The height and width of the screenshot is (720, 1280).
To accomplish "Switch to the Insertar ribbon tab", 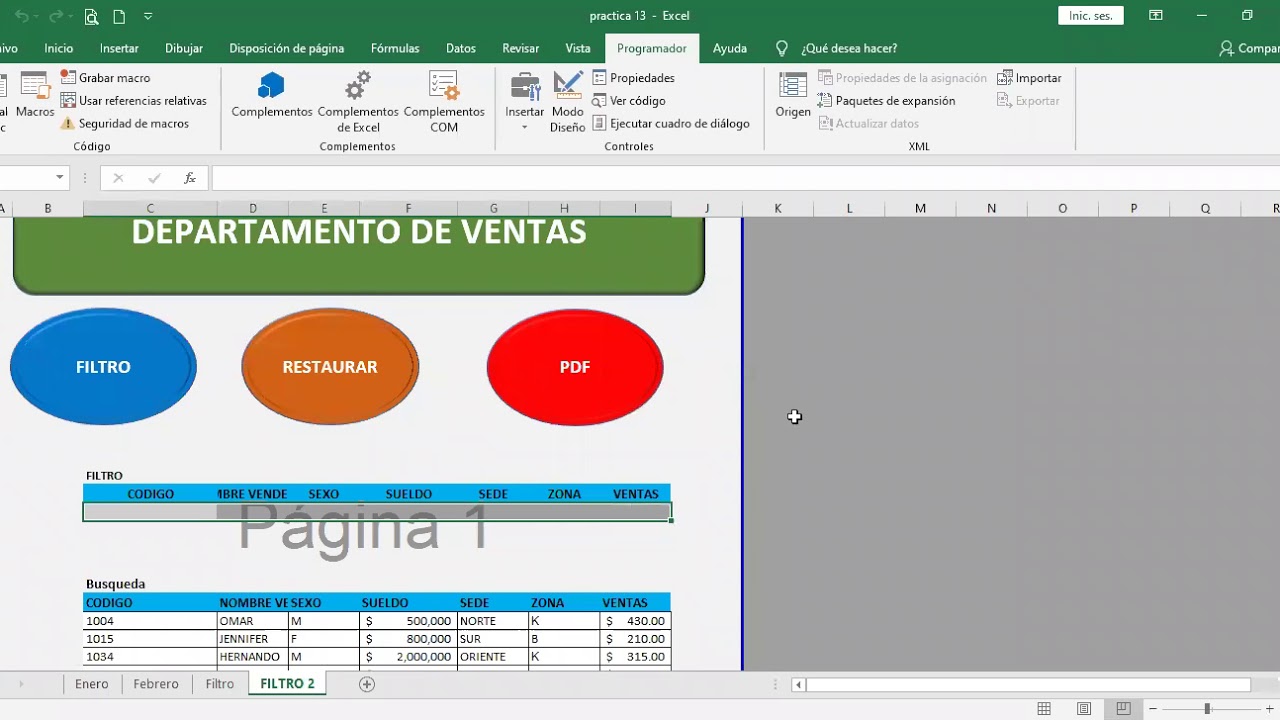I will click(x=119, y=48).
